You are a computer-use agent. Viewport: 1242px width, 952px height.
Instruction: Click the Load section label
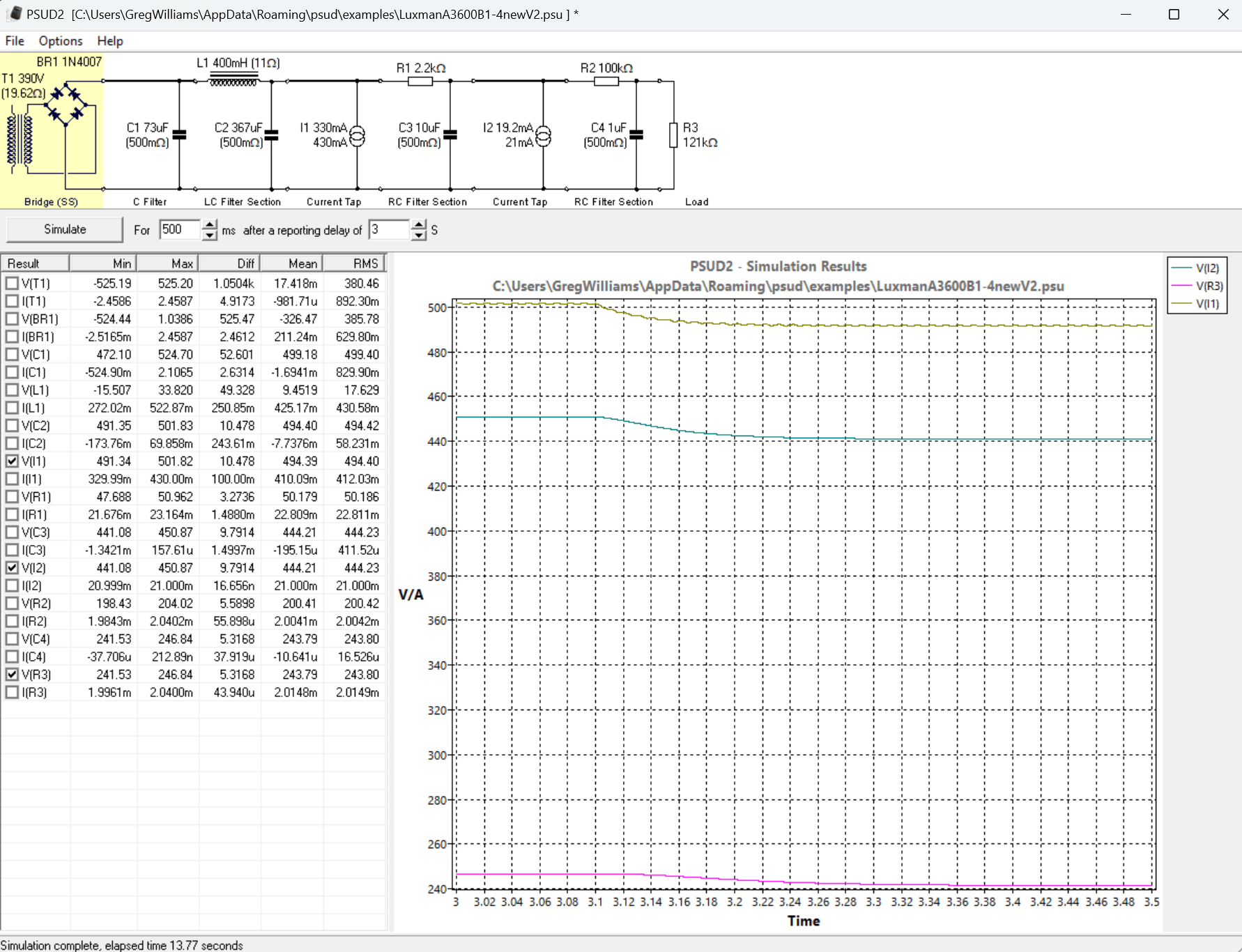tap(697, 202)
